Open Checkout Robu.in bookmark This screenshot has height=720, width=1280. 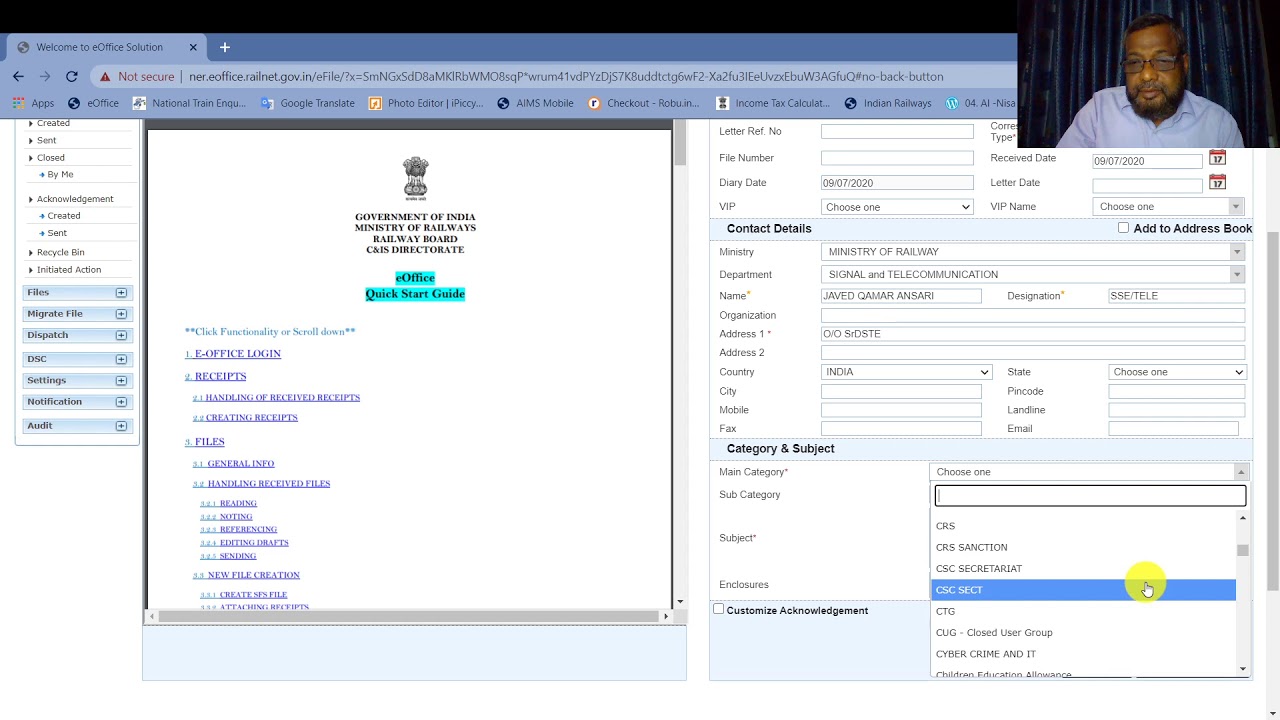click(x=644, y=103)
